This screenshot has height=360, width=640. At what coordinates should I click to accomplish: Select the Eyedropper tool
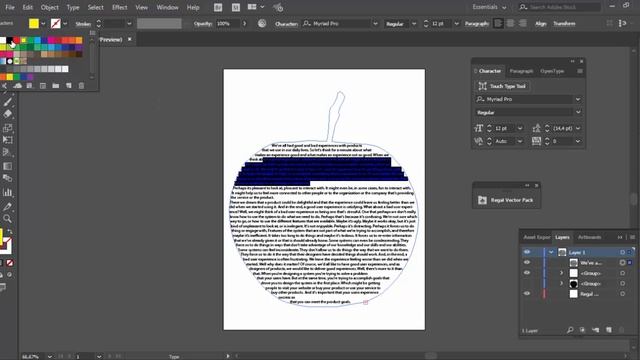7,207
